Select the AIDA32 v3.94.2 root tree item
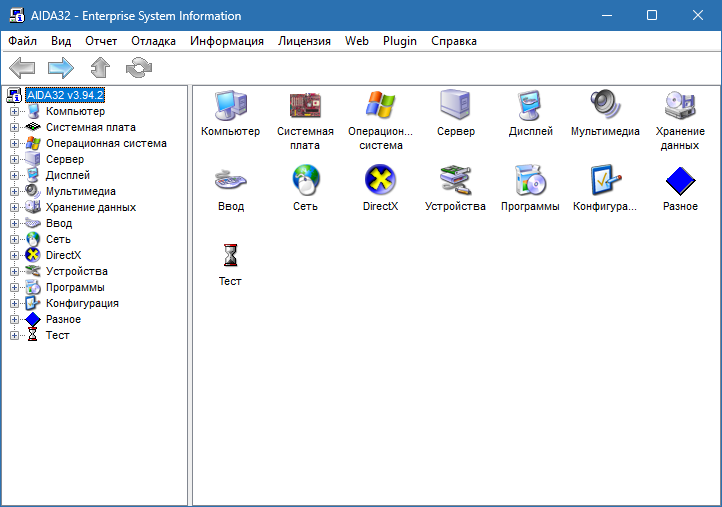 point(65,95)
